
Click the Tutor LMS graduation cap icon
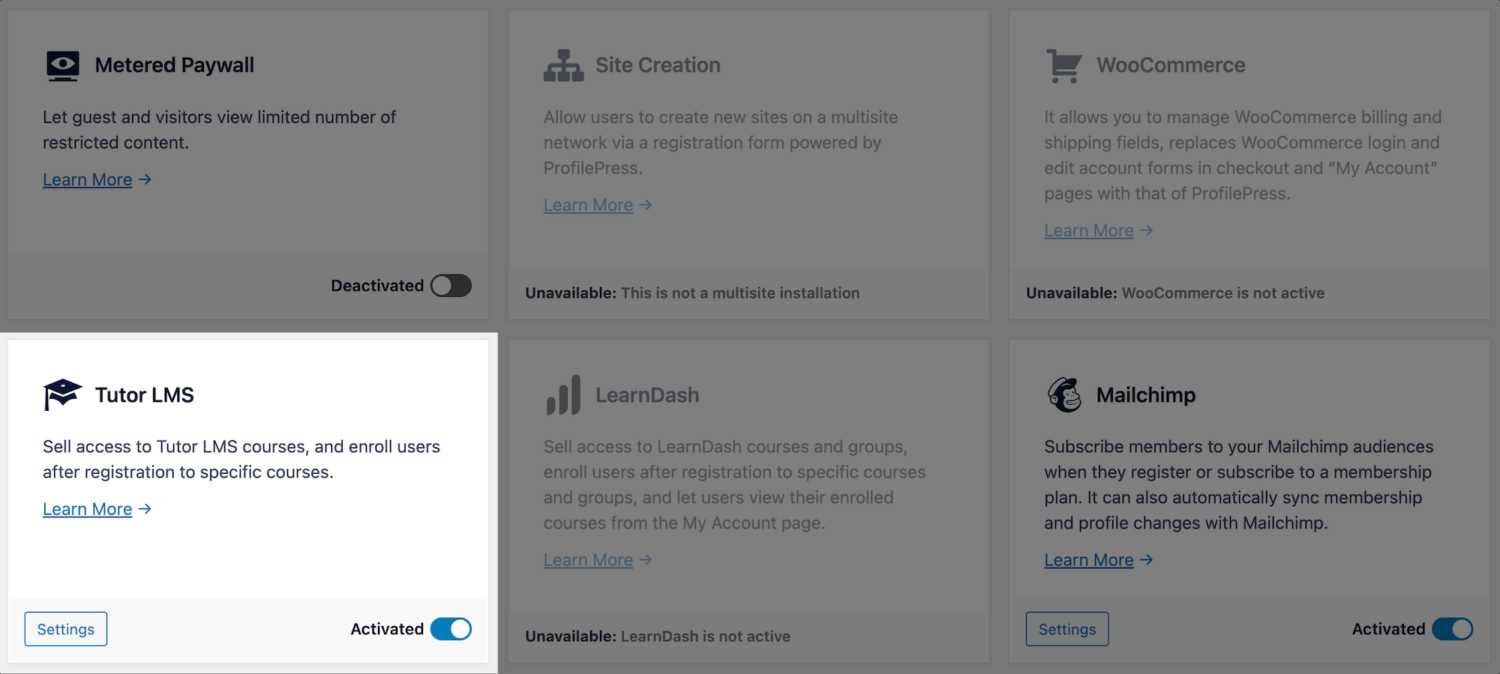(x=62, y=395)
